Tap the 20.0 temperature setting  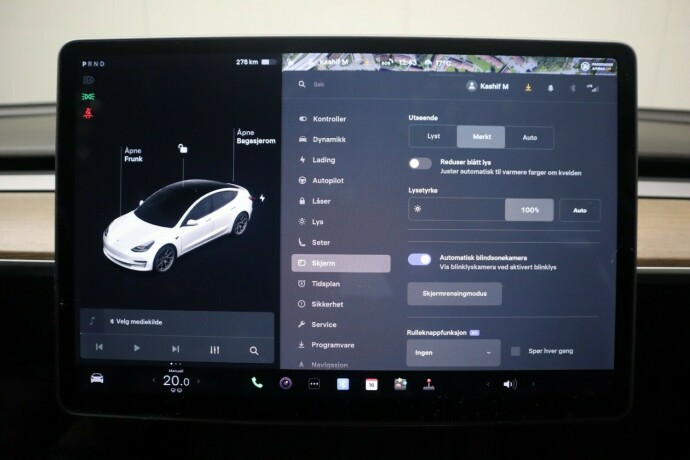[176, 381]
